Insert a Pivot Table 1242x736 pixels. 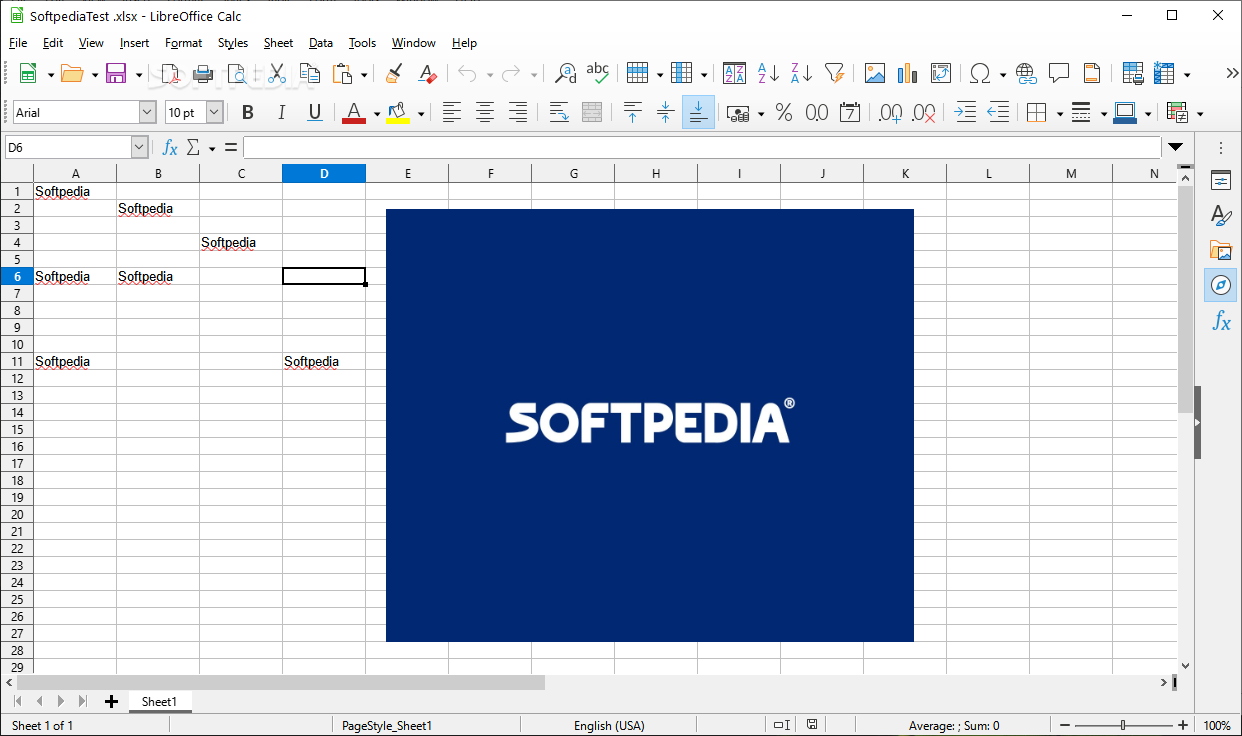point(941,73)
